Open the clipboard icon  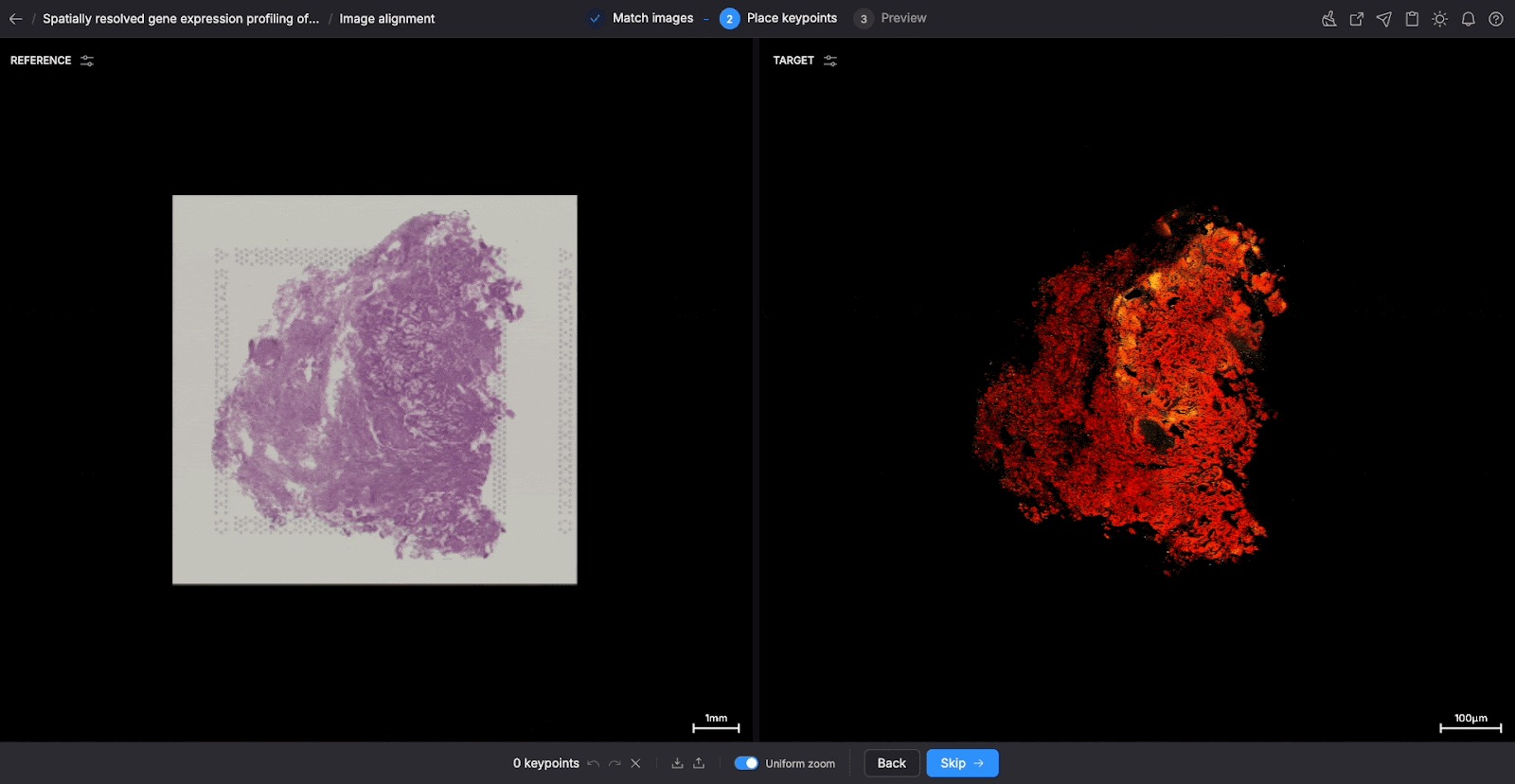pos(1412,19)
